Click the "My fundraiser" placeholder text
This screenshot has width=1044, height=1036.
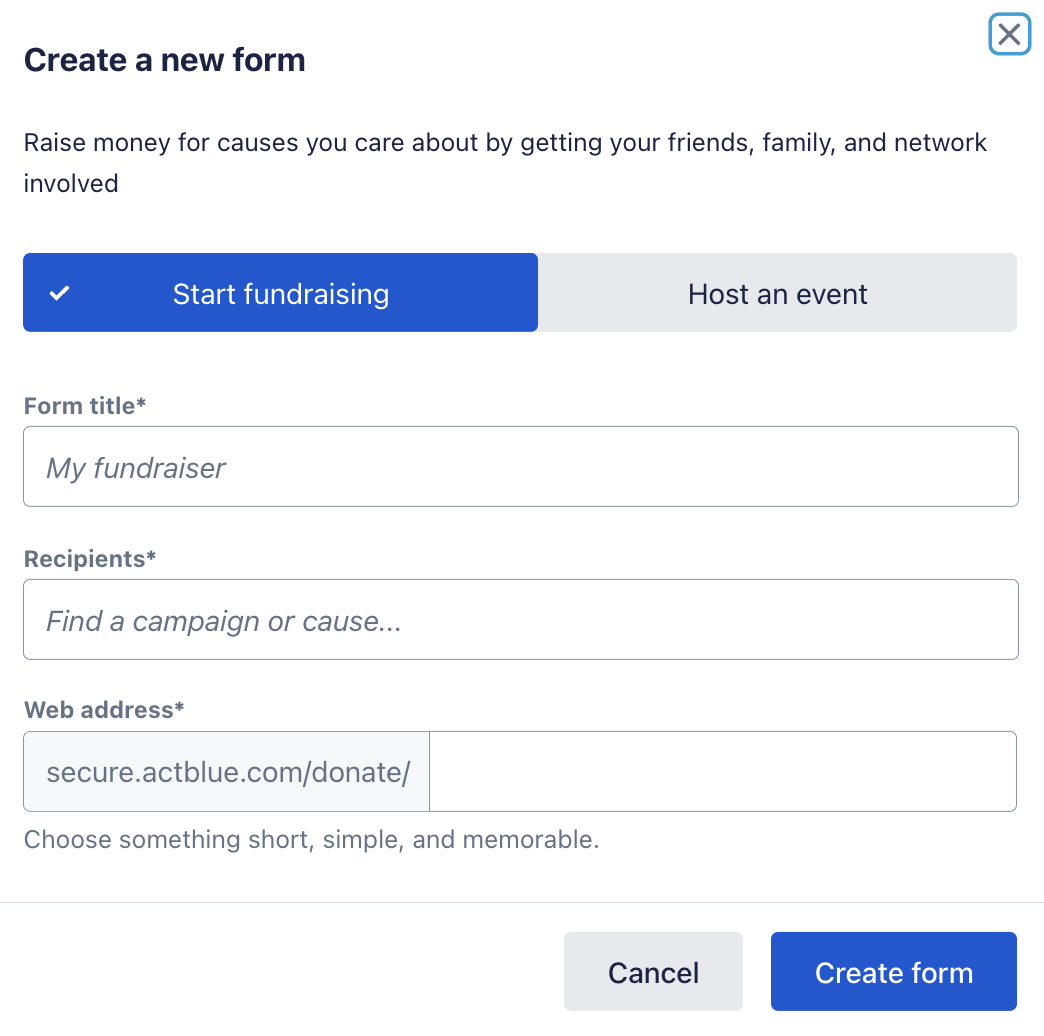[x=136, y=468]
